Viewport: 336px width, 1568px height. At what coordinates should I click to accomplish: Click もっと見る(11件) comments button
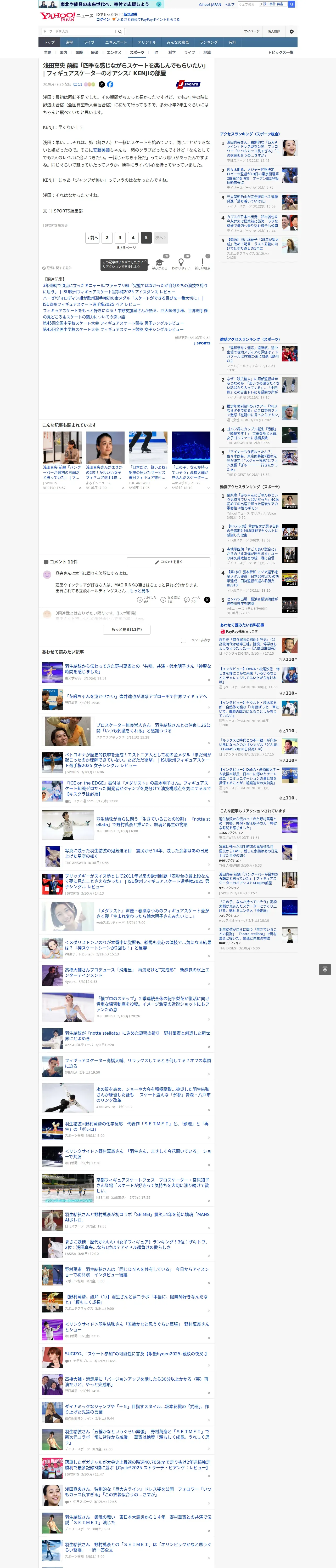(x=127, y=629)
